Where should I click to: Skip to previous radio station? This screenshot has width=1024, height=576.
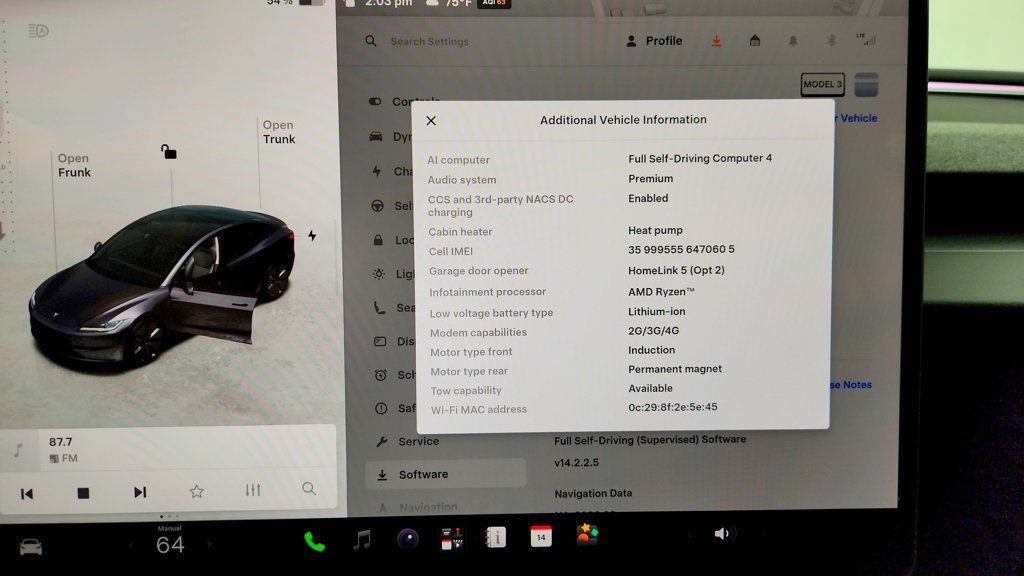[27, 494]
